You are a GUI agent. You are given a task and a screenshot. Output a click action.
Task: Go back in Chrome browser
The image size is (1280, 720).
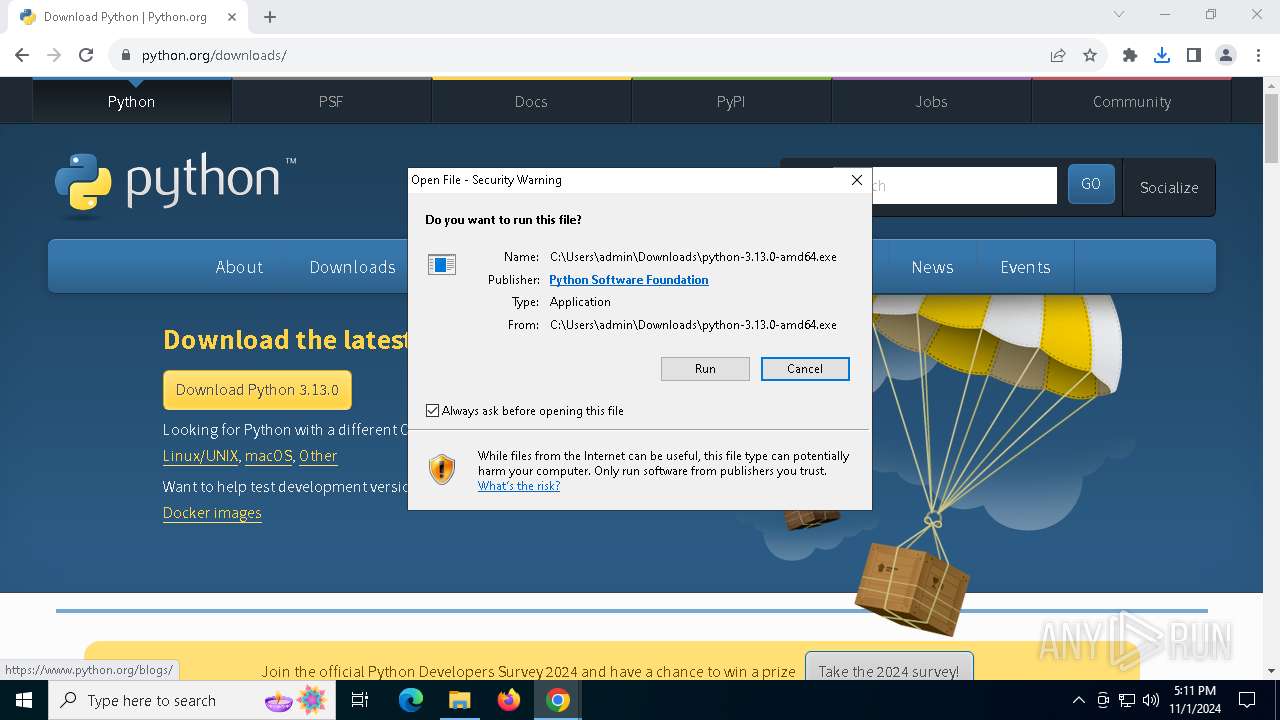(x=22, y=55)
